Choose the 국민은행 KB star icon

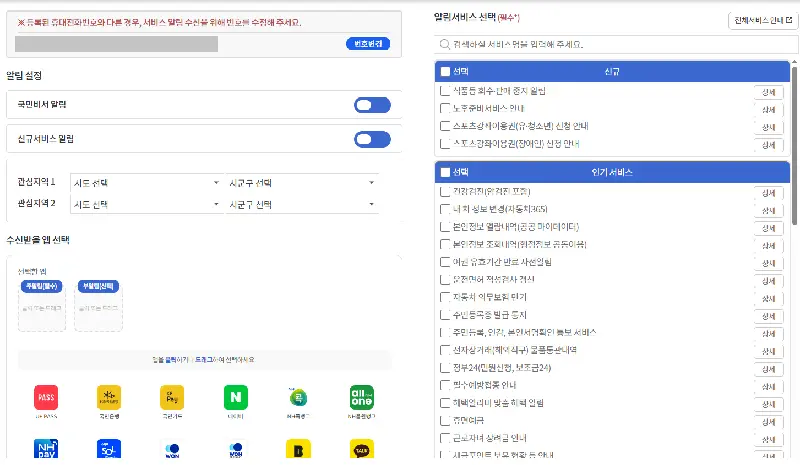[109, 397]
